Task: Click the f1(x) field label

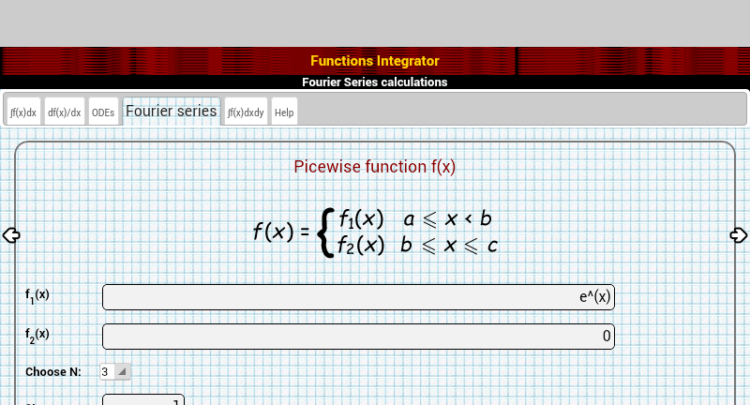Action: [37, 296]
